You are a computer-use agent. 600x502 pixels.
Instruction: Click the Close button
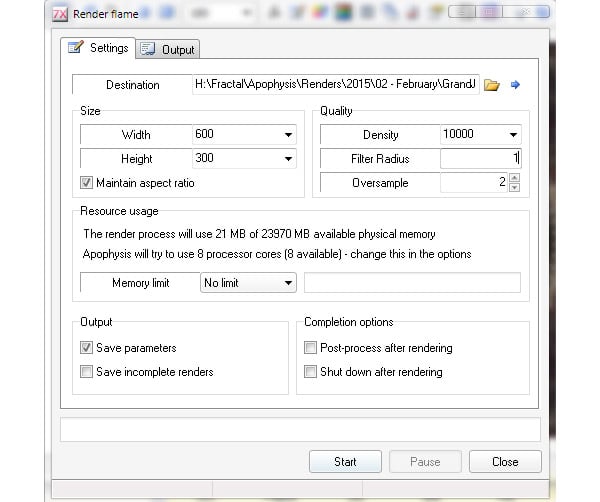coord(505,461)
